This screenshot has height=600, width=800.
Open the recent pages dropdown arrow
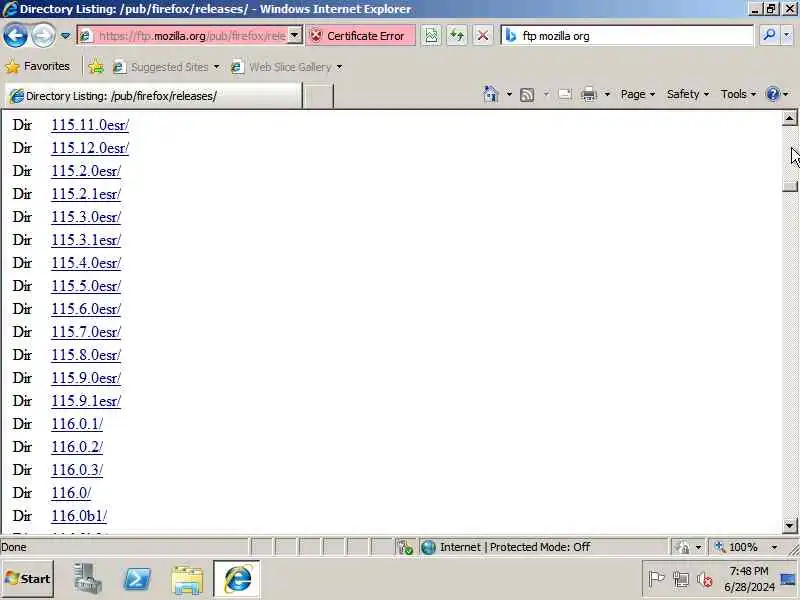point(65,36)
